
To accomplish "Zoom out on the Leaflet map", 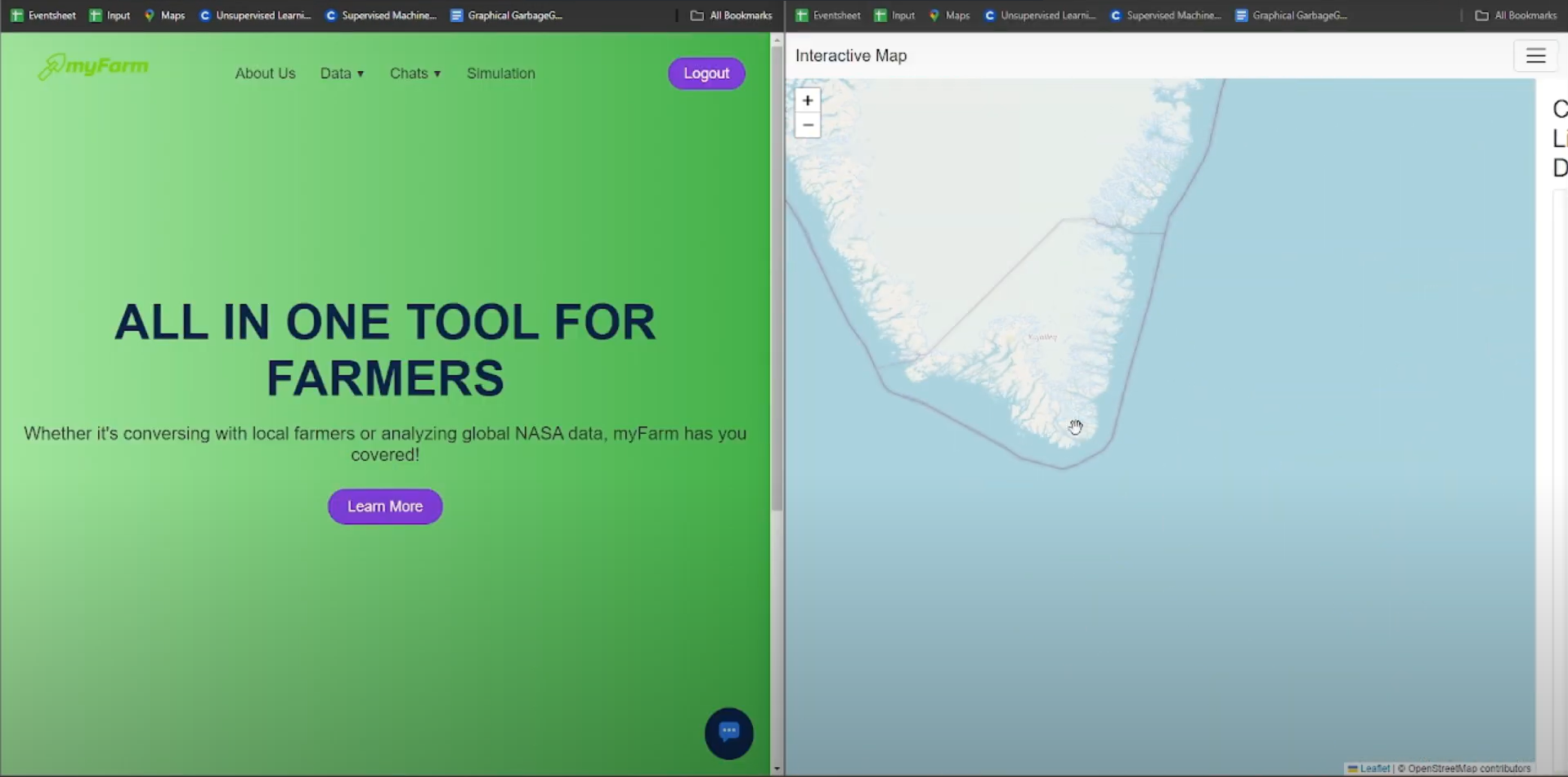I will click(x=807, y=125).
